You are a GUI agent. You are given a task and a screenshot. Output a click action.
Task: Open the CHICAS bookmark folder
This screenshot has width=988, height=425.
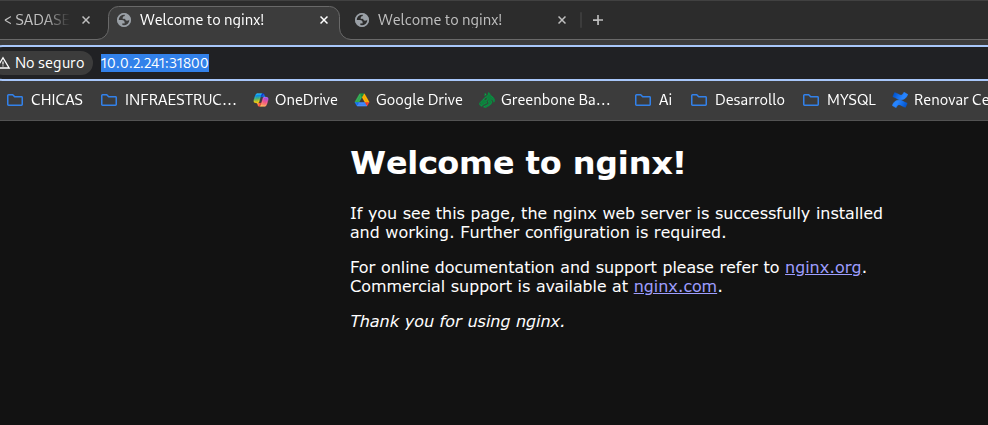[x=45, y=100]
